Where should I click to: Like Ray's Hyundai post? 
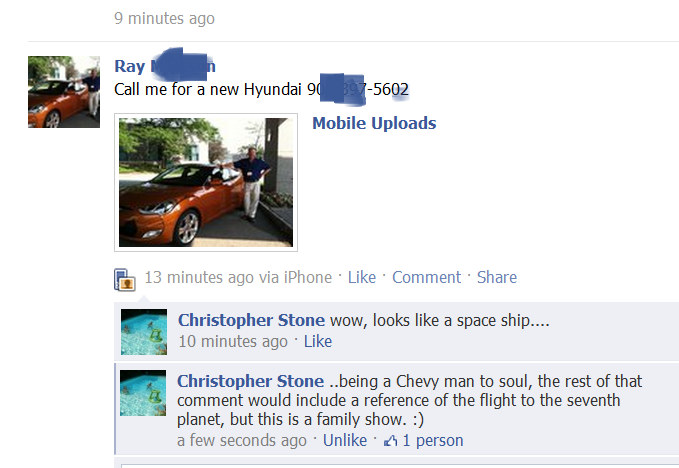point(362,278)
